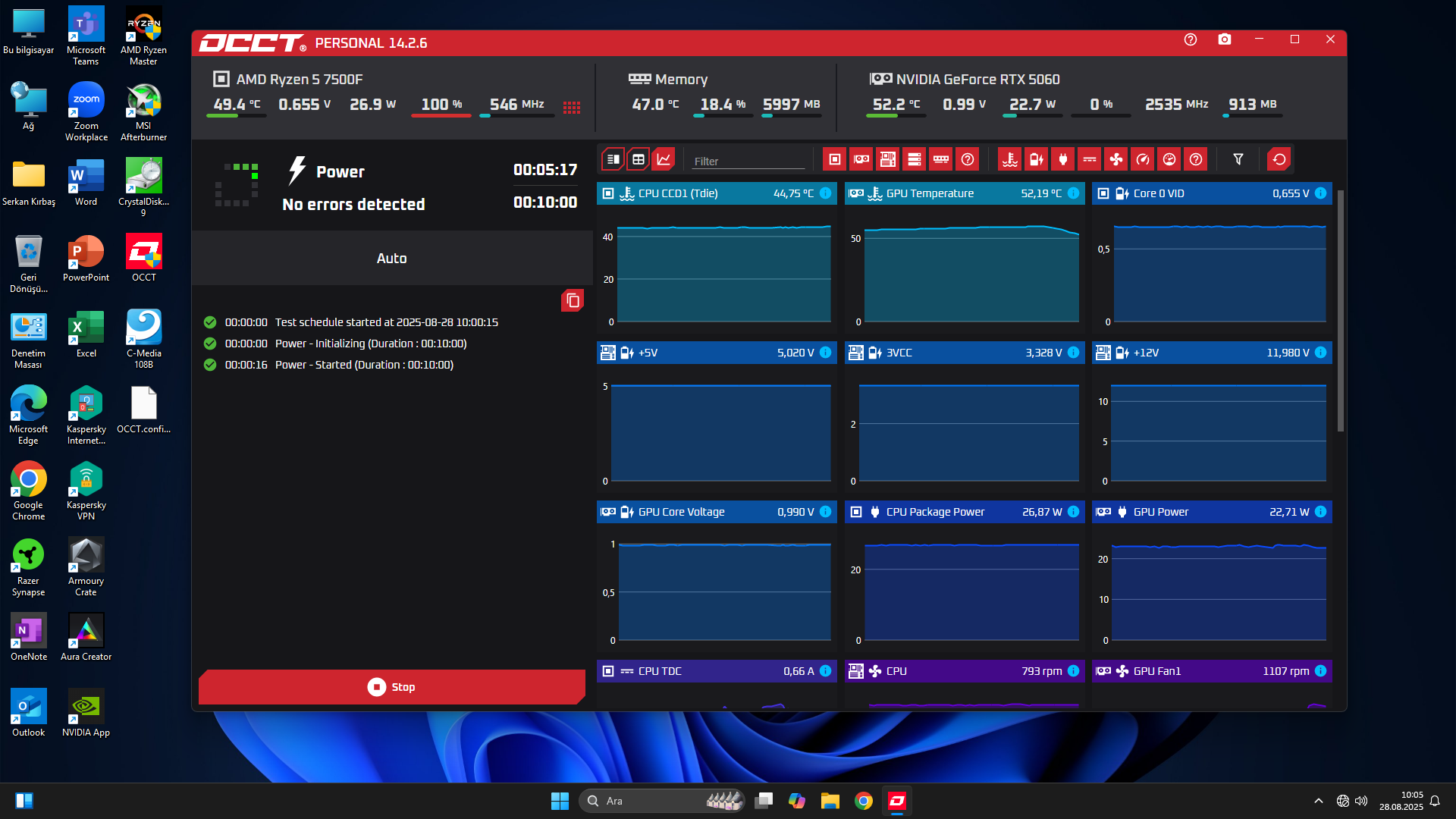Click the red grid icon beside CPU frequency

point(572,107)
